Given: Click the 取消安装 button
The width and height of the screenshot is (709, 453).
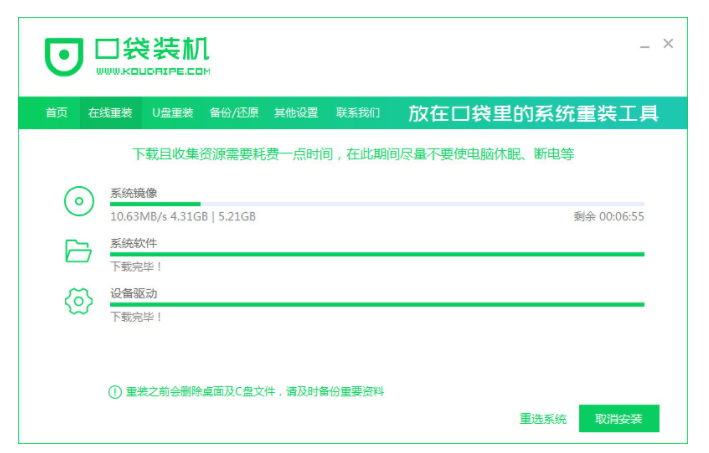Looking at the screenshot, I should point(619,419).
